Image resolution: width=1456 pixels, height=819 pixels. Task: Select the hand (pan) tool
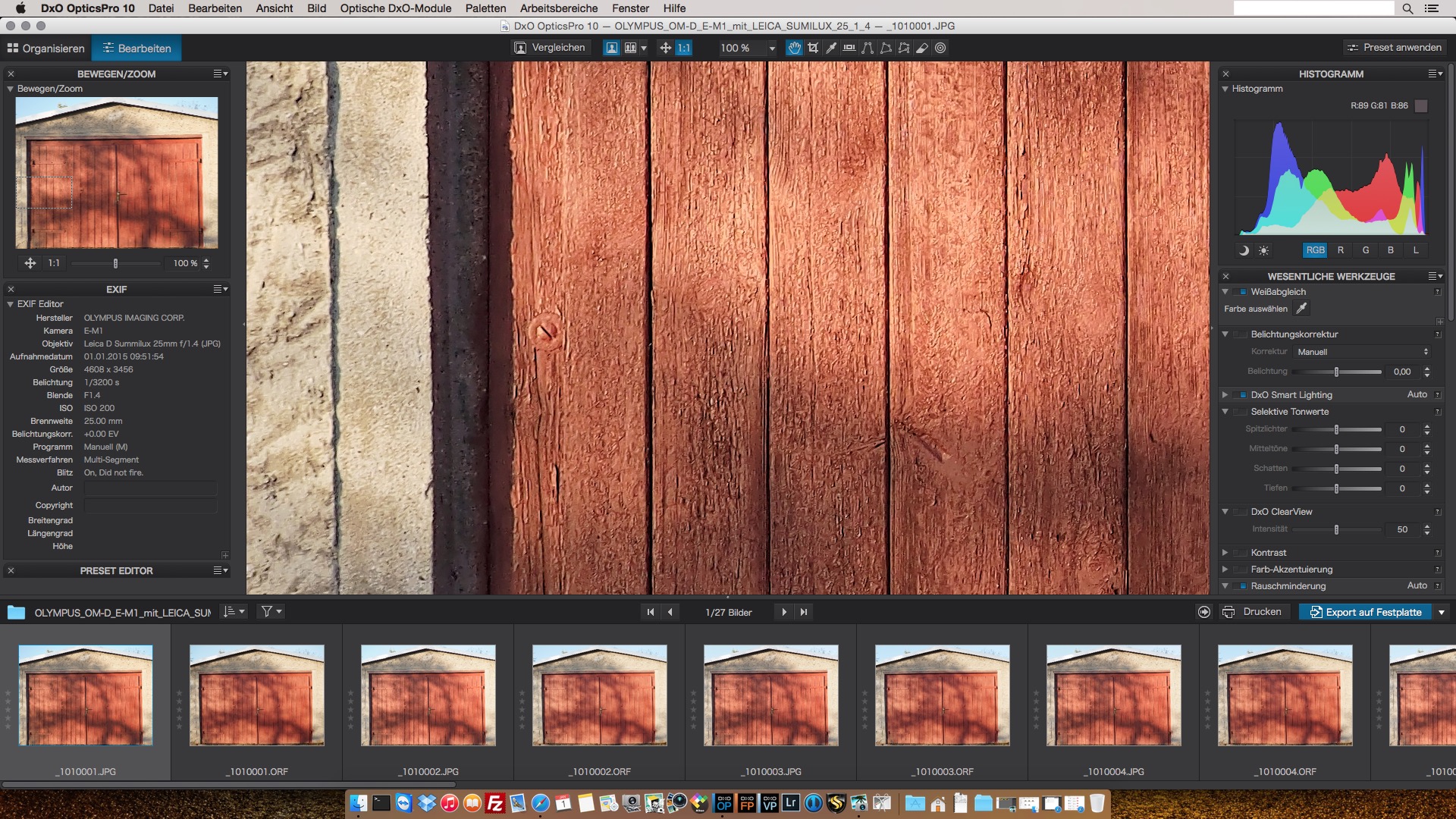click(794, 48)
